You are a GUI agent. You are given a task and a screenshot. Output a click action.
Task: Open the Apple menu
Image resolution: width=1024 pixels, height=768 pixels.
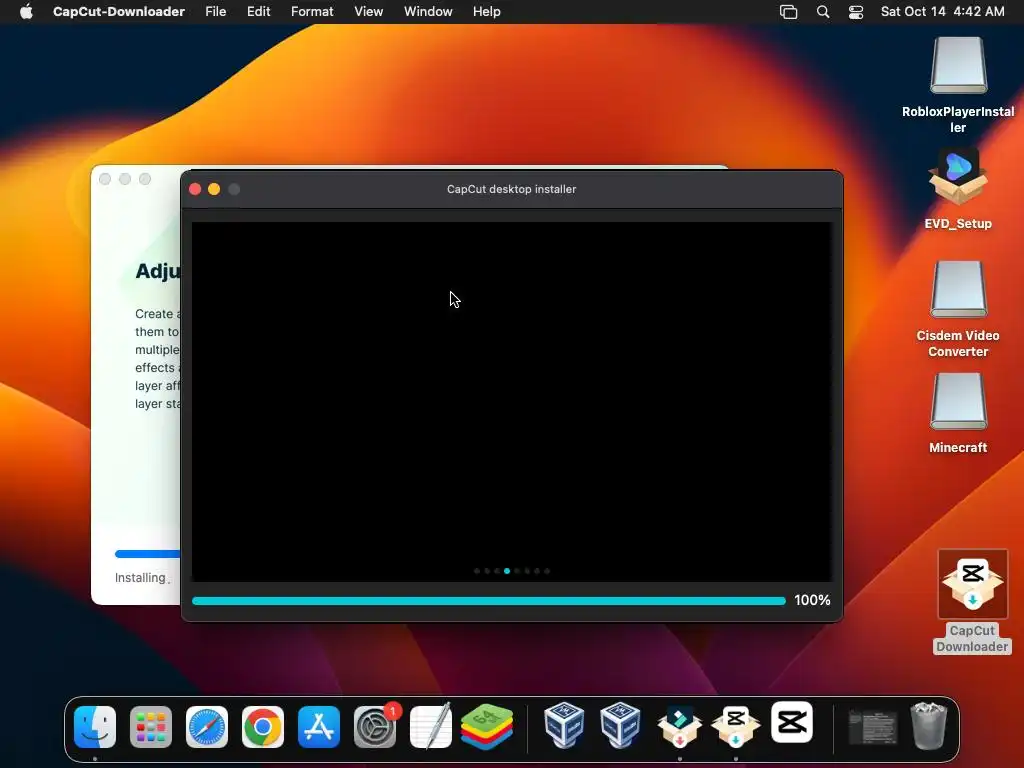click(x=26, y=12)
